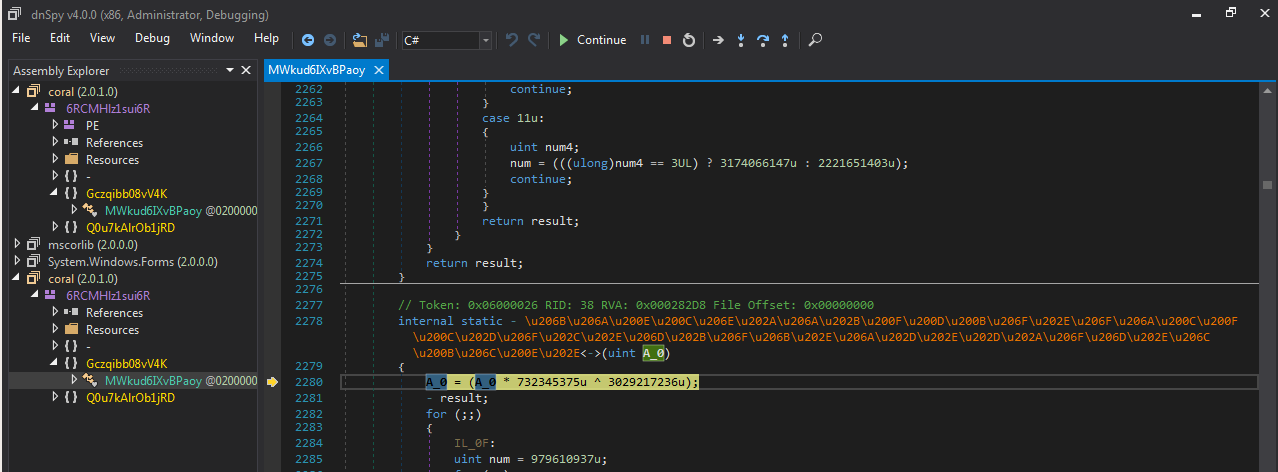Click the Step Over icon
The image size is (1278, 472).
pyautogui.click(x=763, y=40)
